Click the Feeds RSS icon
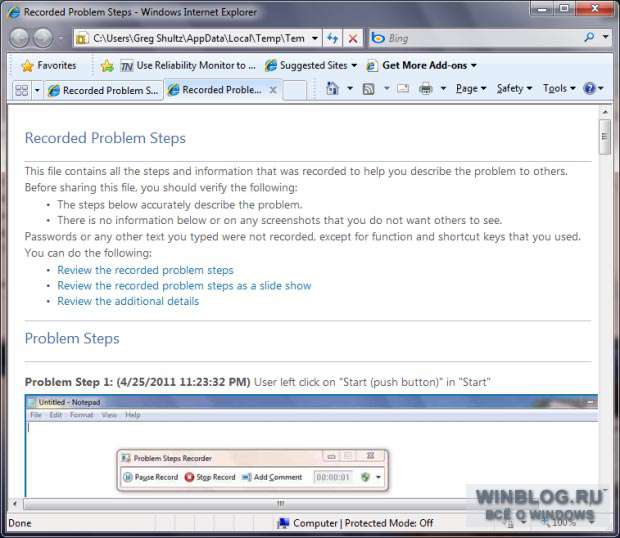This screenshot has height=538, width=620. 369,89
